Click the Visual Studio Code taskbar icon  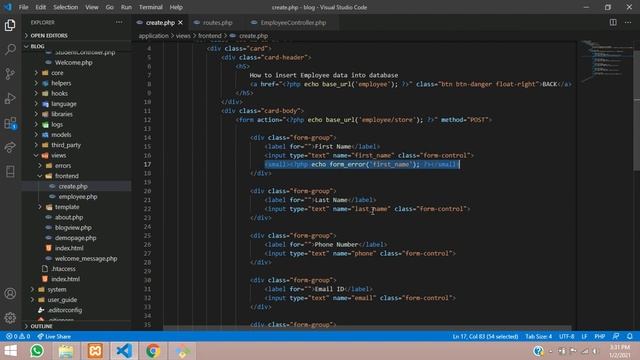tap(124, 351)
